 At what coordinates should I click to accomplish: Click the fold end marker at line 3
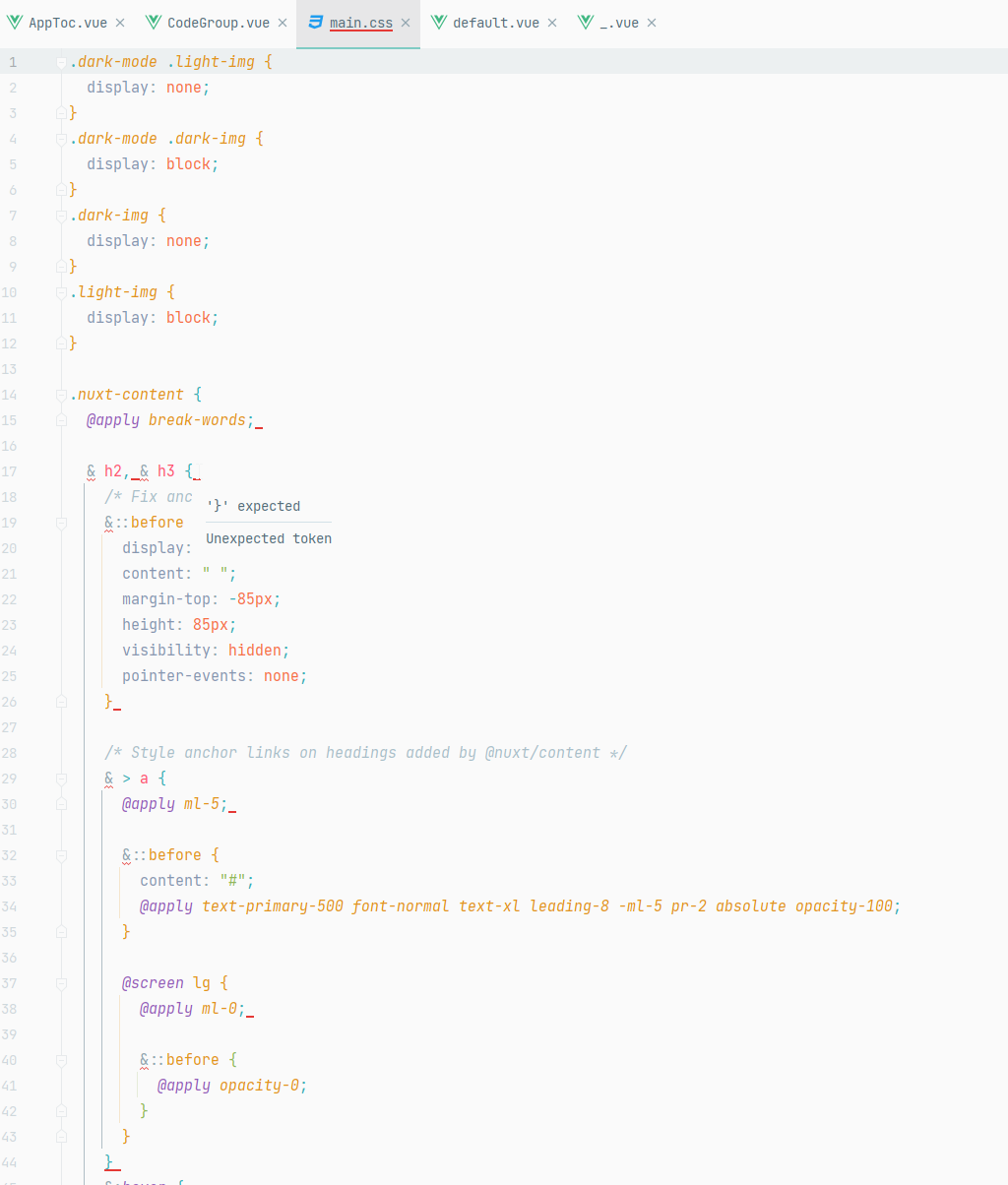60,112
